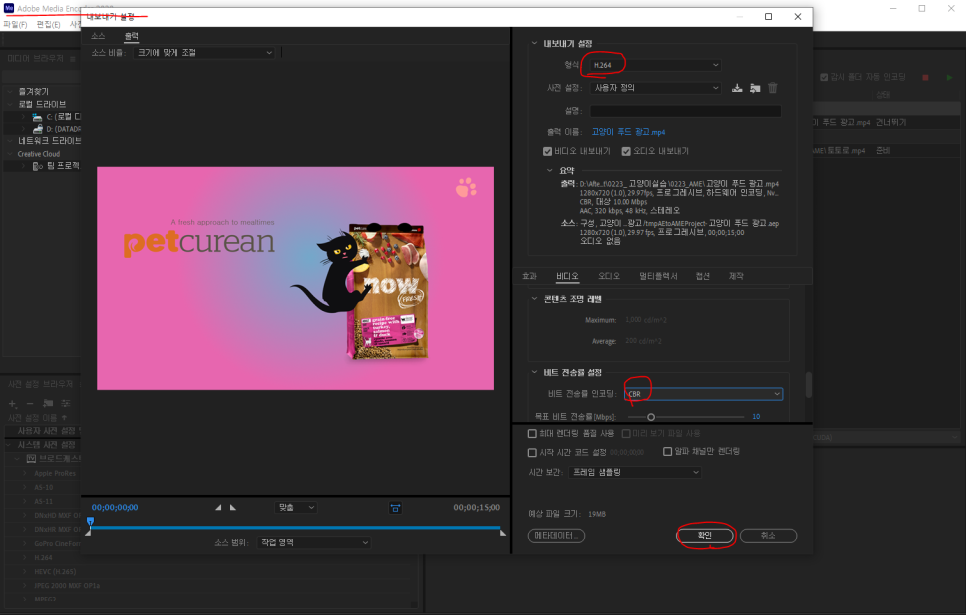This screenshot has height=615, width=966.
Task: Select 네트워크 드라이브 in Media Browser tree
Action: pyautogui.click(x=49, y=141)
